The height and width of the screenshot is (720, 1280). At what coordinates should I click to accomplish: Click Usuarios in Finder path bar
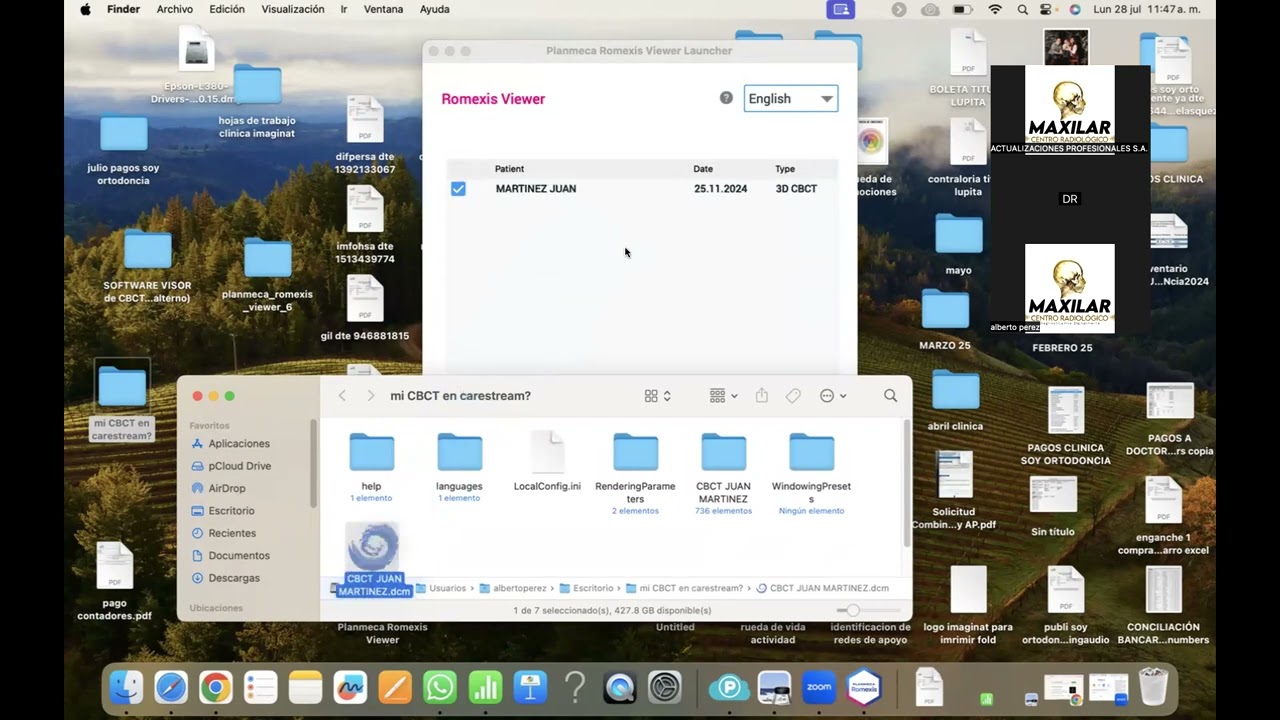coord(440,588)
